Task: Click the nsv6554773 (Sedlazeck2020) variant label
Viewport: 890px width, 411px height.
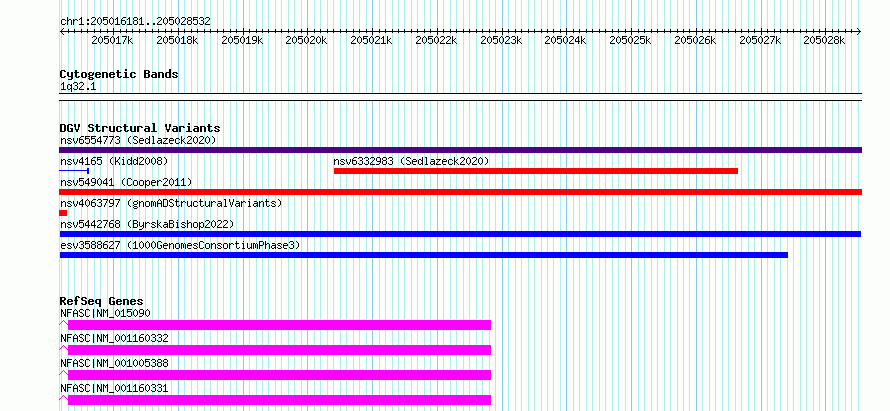Action: (138, 140)
